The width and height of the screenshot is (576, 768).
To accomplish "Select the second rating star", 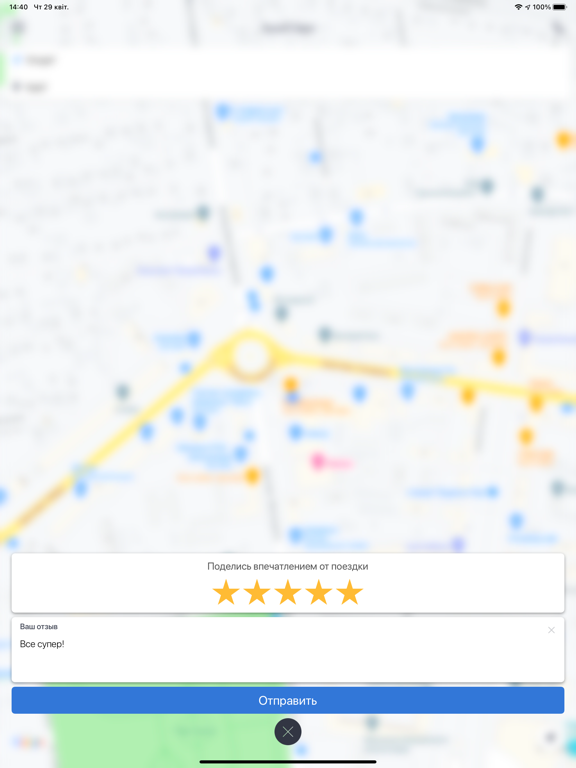I will [x=257, y=592].
